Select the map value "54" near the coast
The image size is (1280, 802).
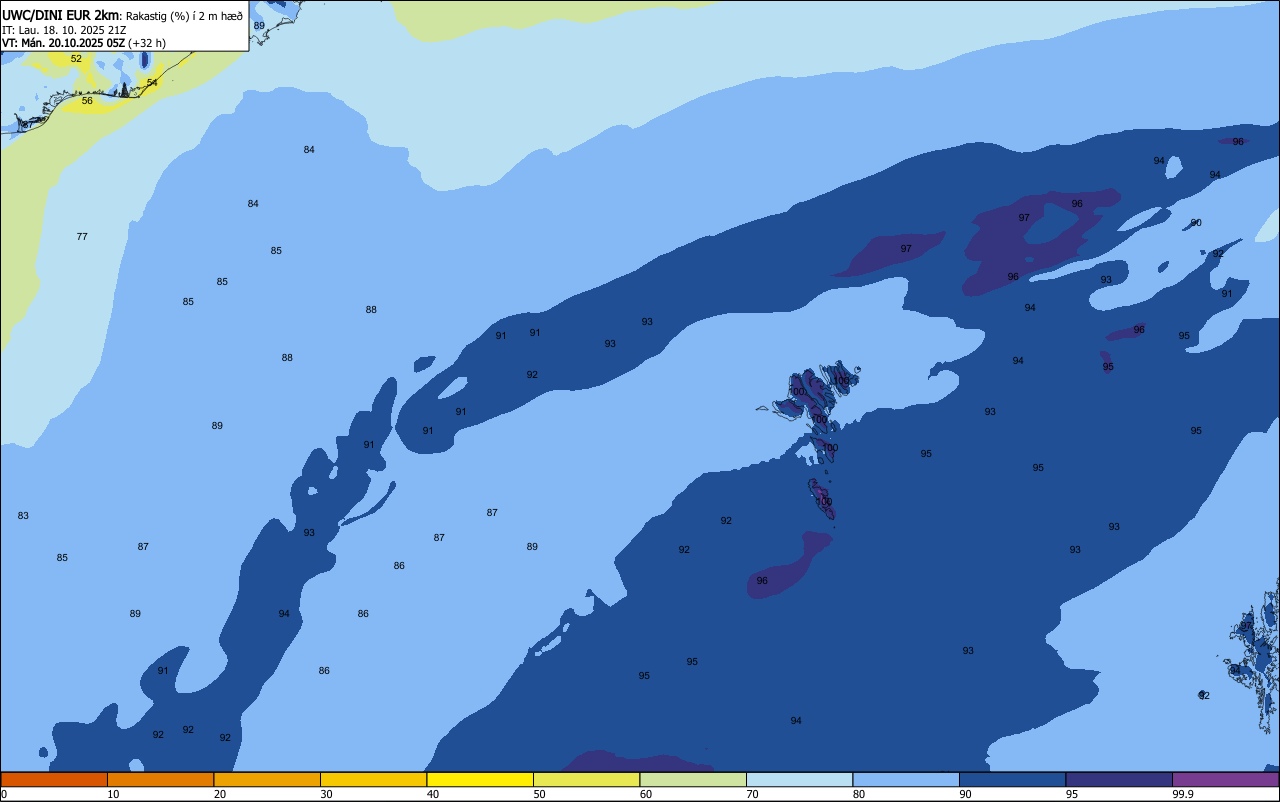click(x=152, y=83)
